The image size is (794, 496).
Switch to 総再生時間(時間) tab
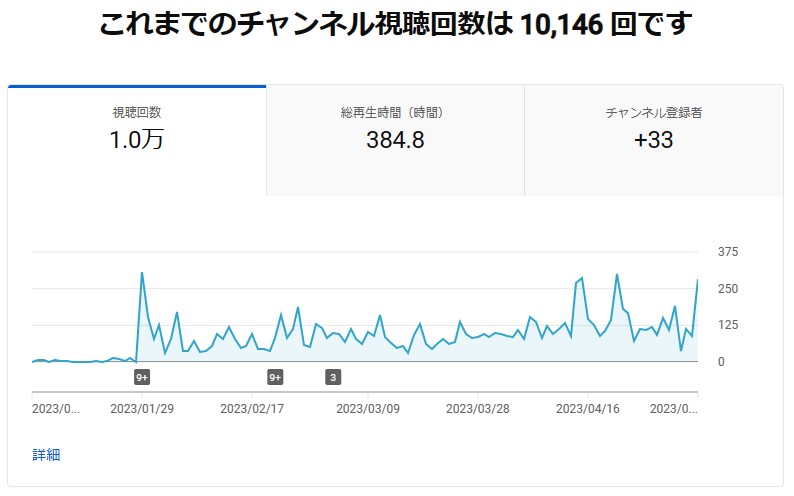click(395, 141)
